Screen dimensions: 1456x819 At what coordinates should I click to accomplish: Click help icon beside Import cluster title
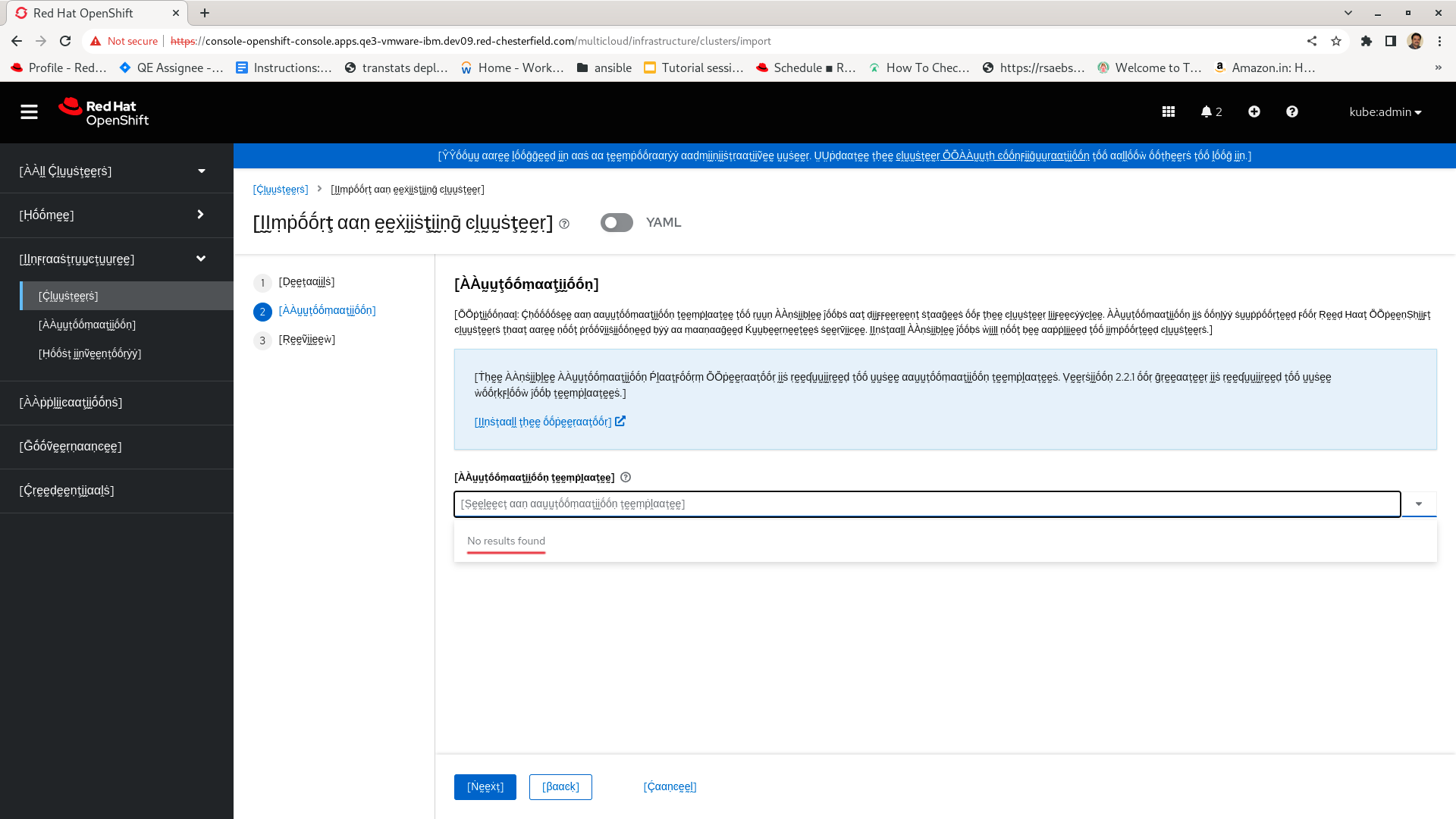pos(564,224)
